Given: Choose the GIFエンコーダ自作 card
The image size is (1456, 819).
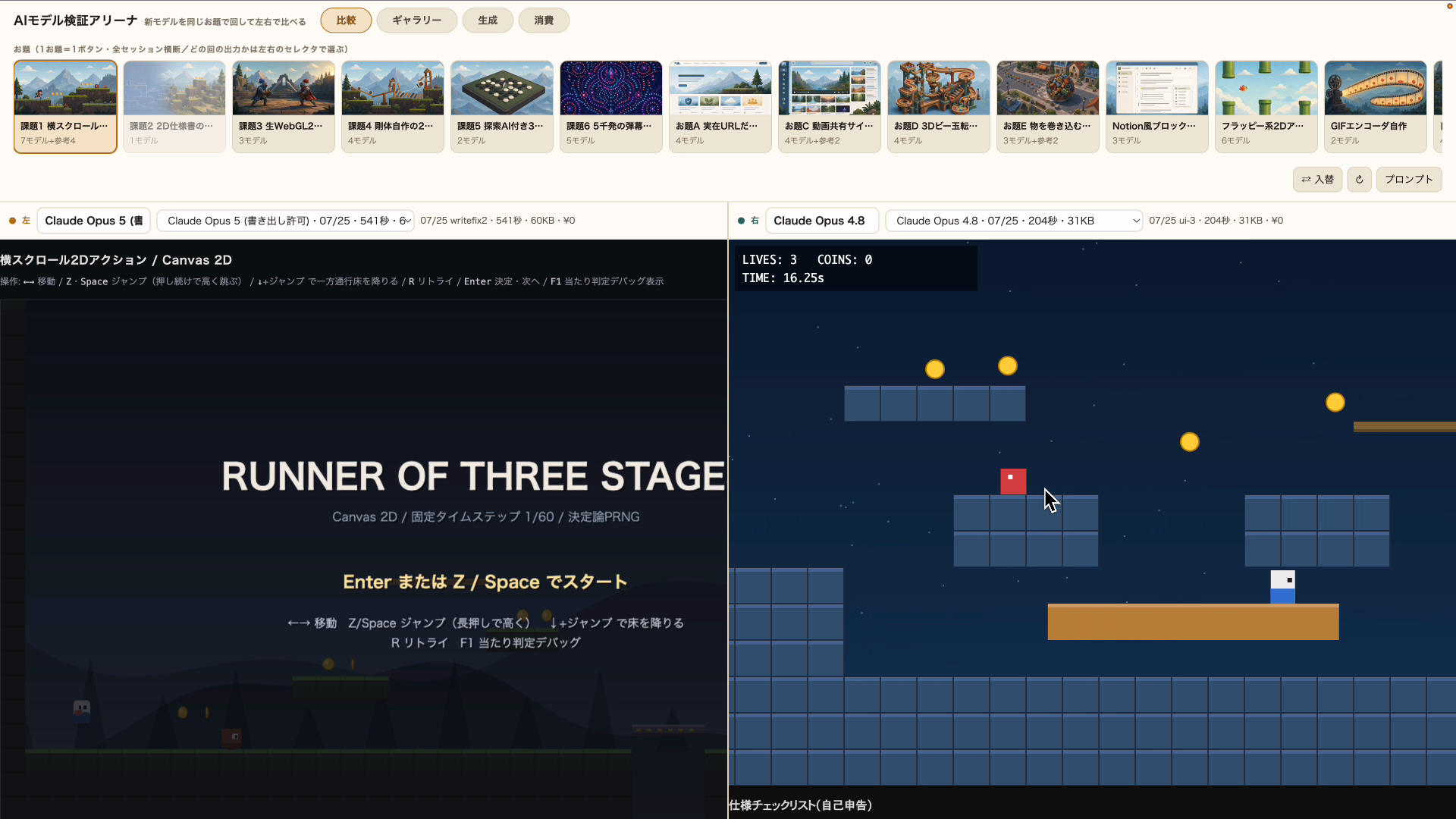Looking at the screenshot, I should tap(1376, 107).
